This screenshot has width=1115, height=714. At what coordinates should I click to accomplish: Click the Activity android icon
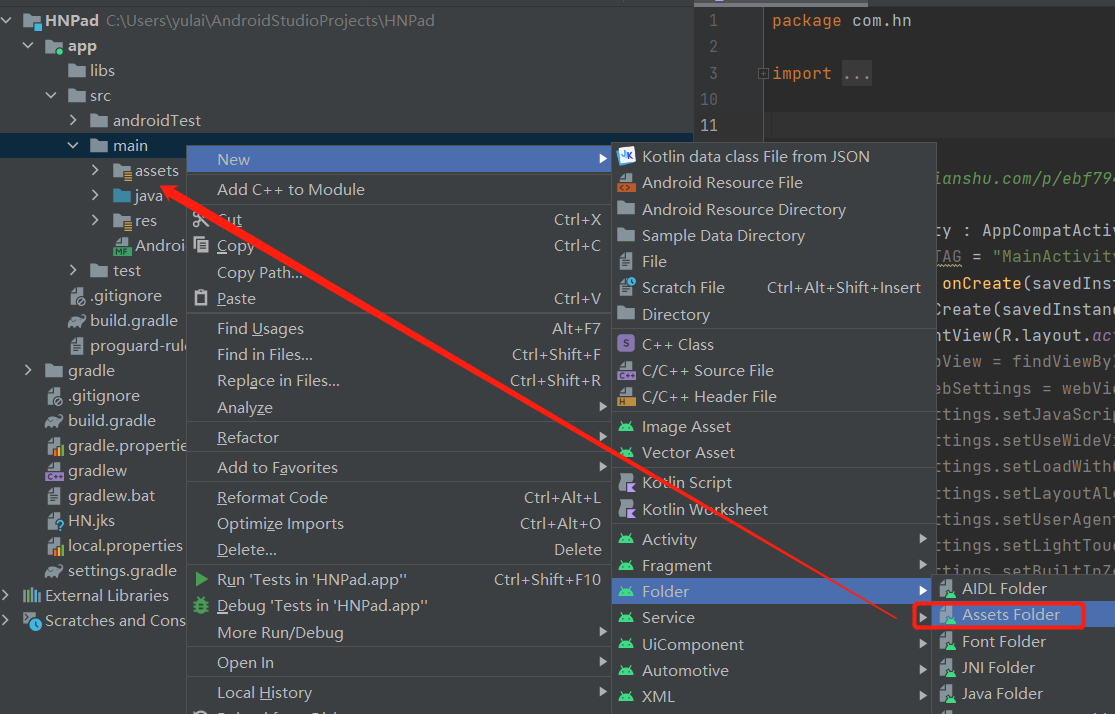point(626,539)
